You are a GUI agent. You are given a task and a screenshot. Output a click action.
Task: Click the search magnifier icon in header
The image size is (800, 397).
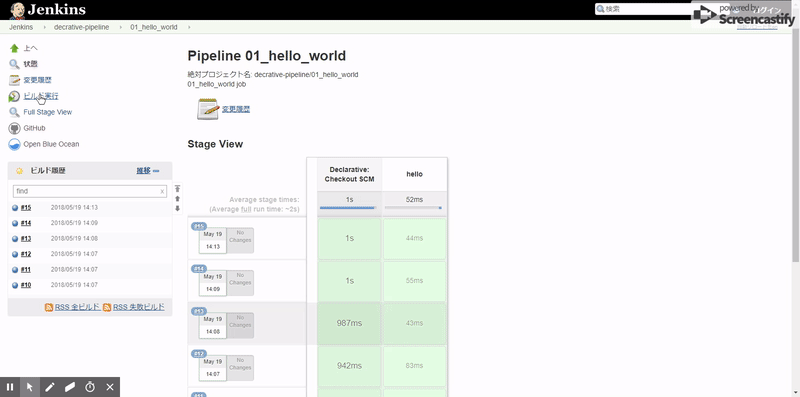tap(601, 9)
